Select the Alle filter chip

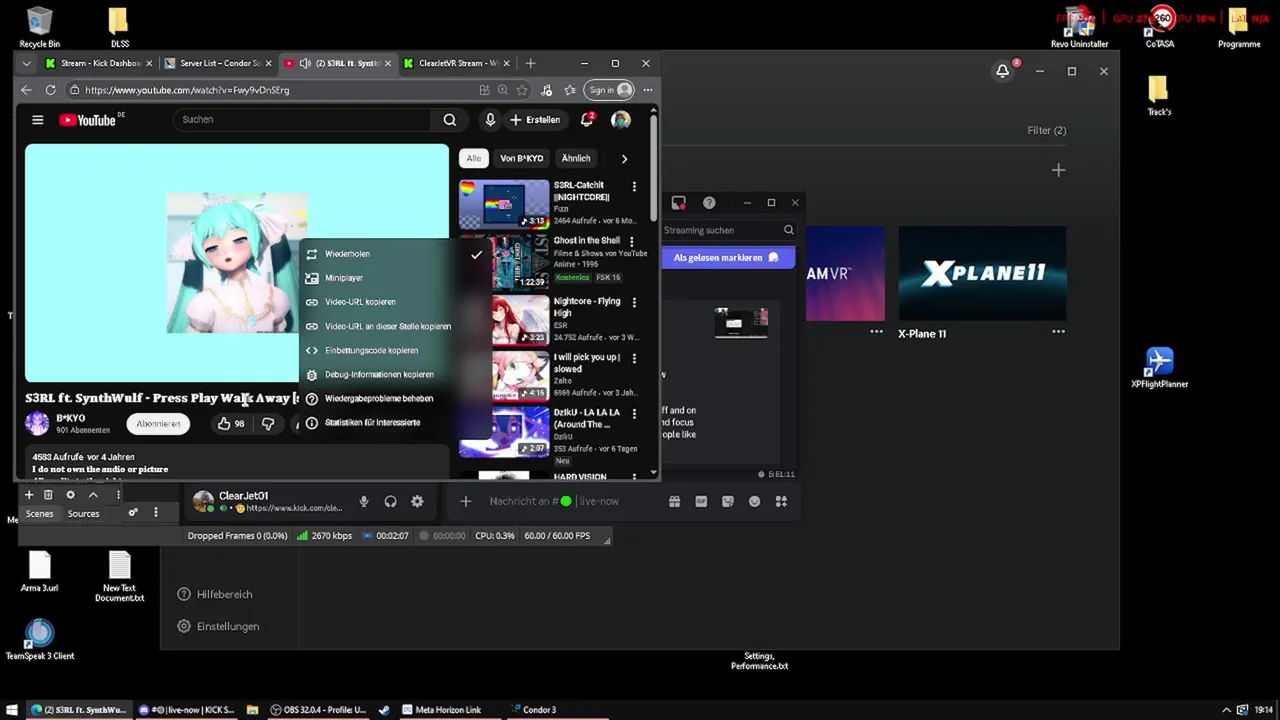coord(473,158)
